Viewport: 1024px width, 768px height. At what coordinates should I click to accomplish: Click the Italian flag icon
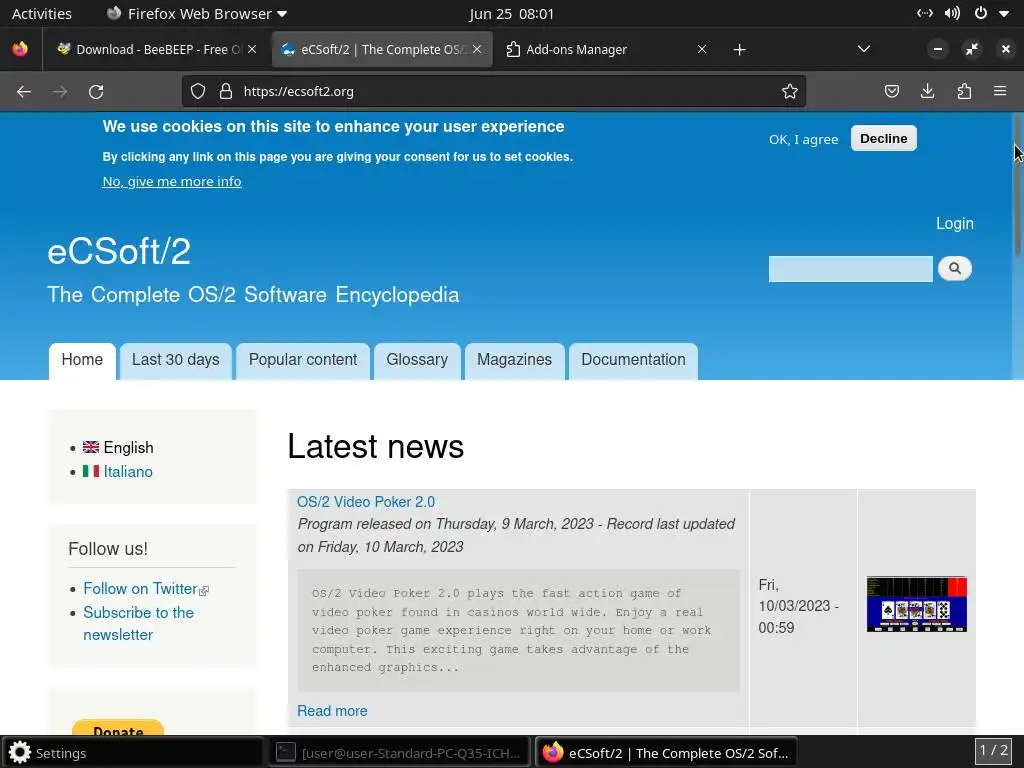coord(91,471)
